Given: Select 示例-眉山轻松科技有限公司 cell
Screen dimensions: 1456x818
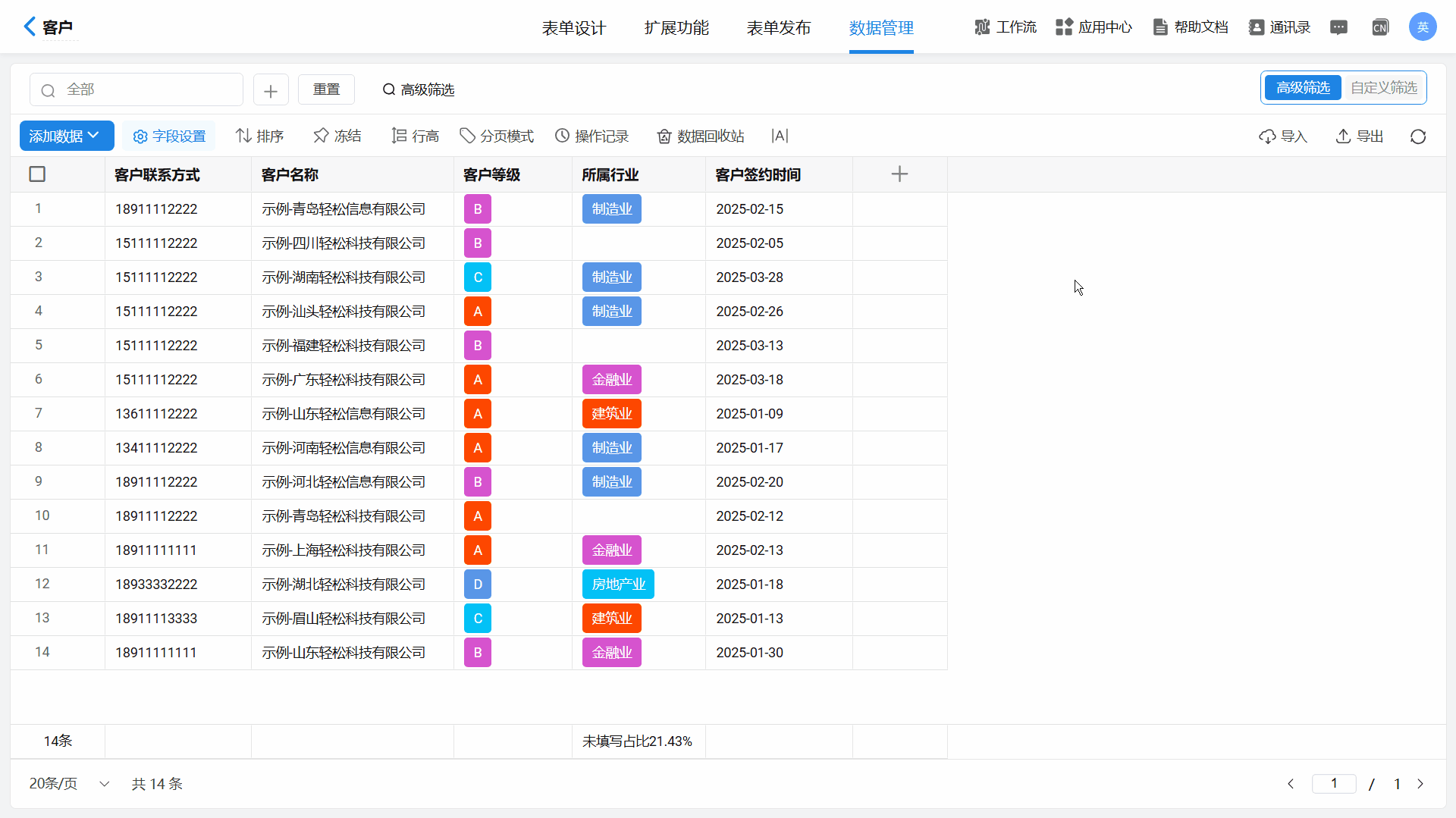Looking at the screenshot, I should pos(352,619).
